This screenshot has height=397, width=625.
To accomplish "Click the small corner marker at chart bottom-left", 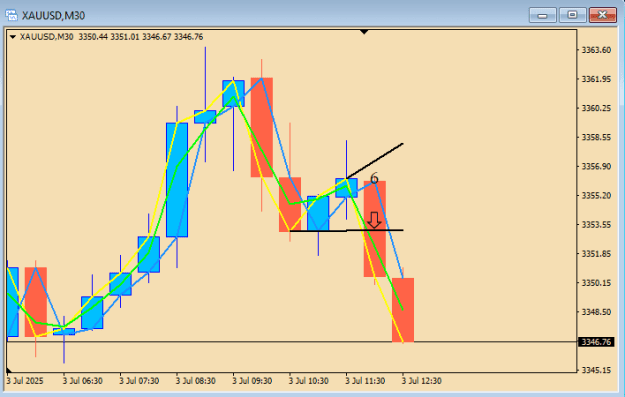I will pyautogui.click(x=9, y=370).
